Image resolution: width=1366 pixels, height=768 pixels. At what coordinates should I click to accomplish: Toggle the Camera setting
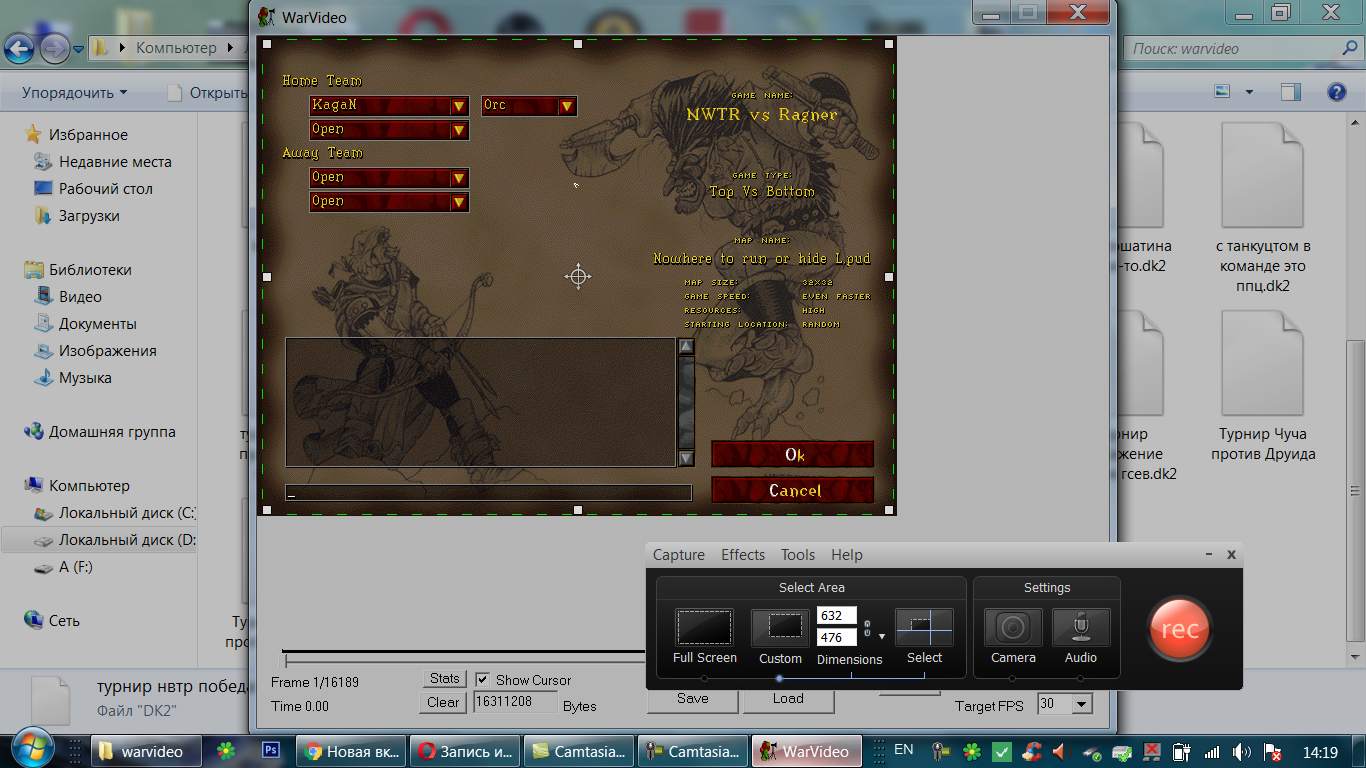(1013, 628)
